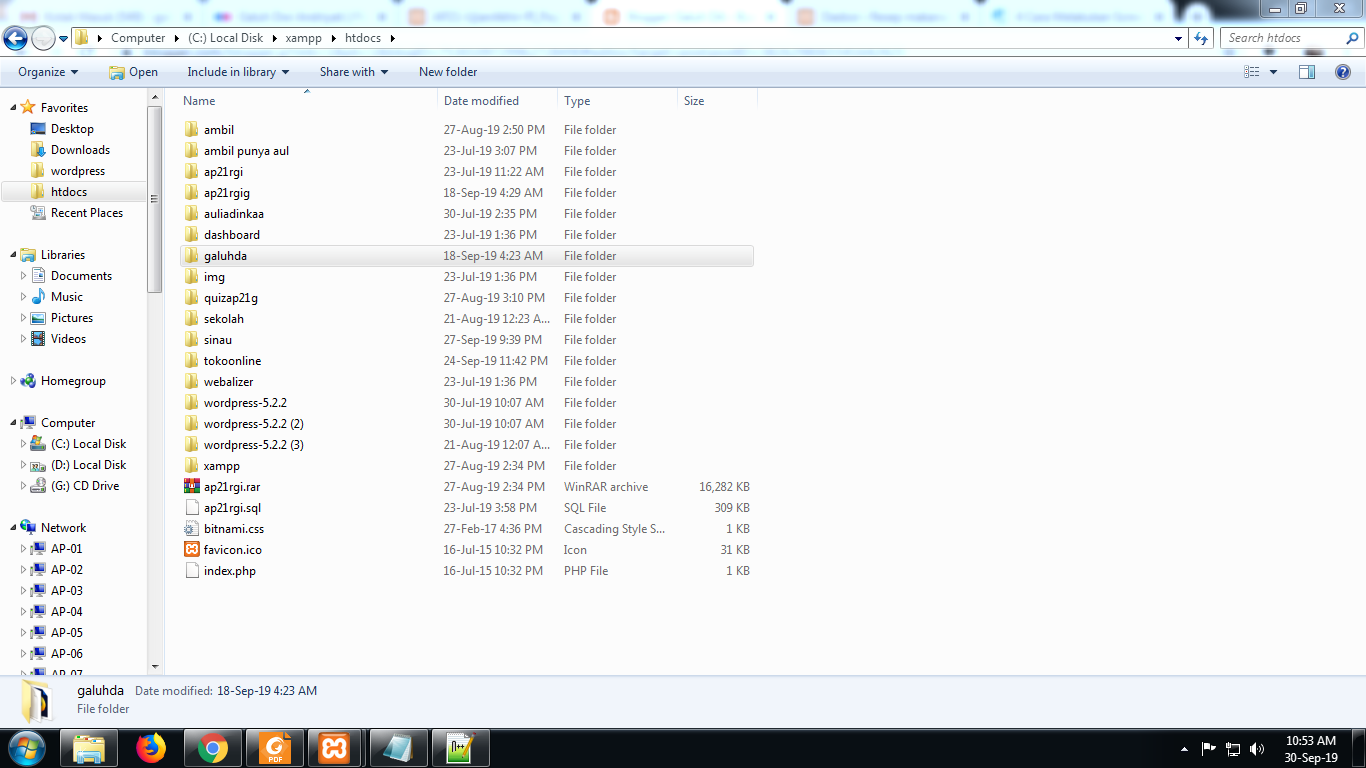Select the bitnami.css file icon

point(192,529)
